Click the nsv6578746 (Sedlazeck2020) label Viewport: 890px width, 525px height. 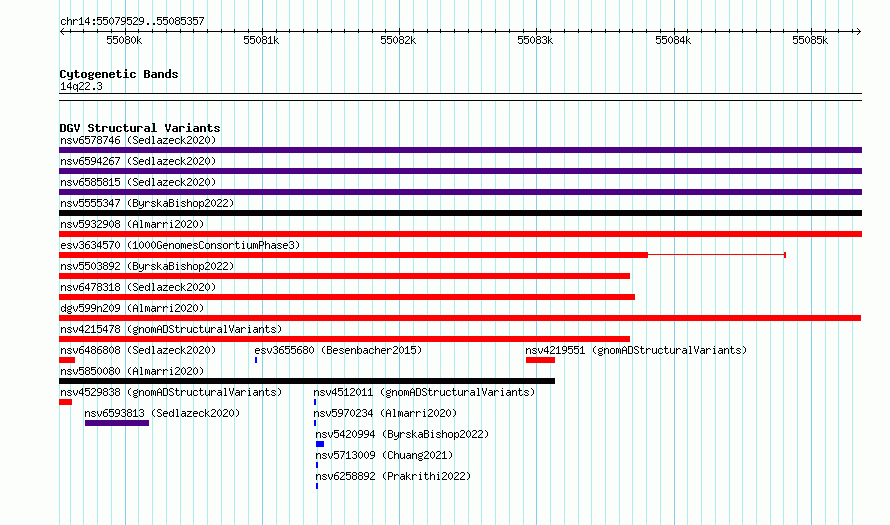click(138, 140)
